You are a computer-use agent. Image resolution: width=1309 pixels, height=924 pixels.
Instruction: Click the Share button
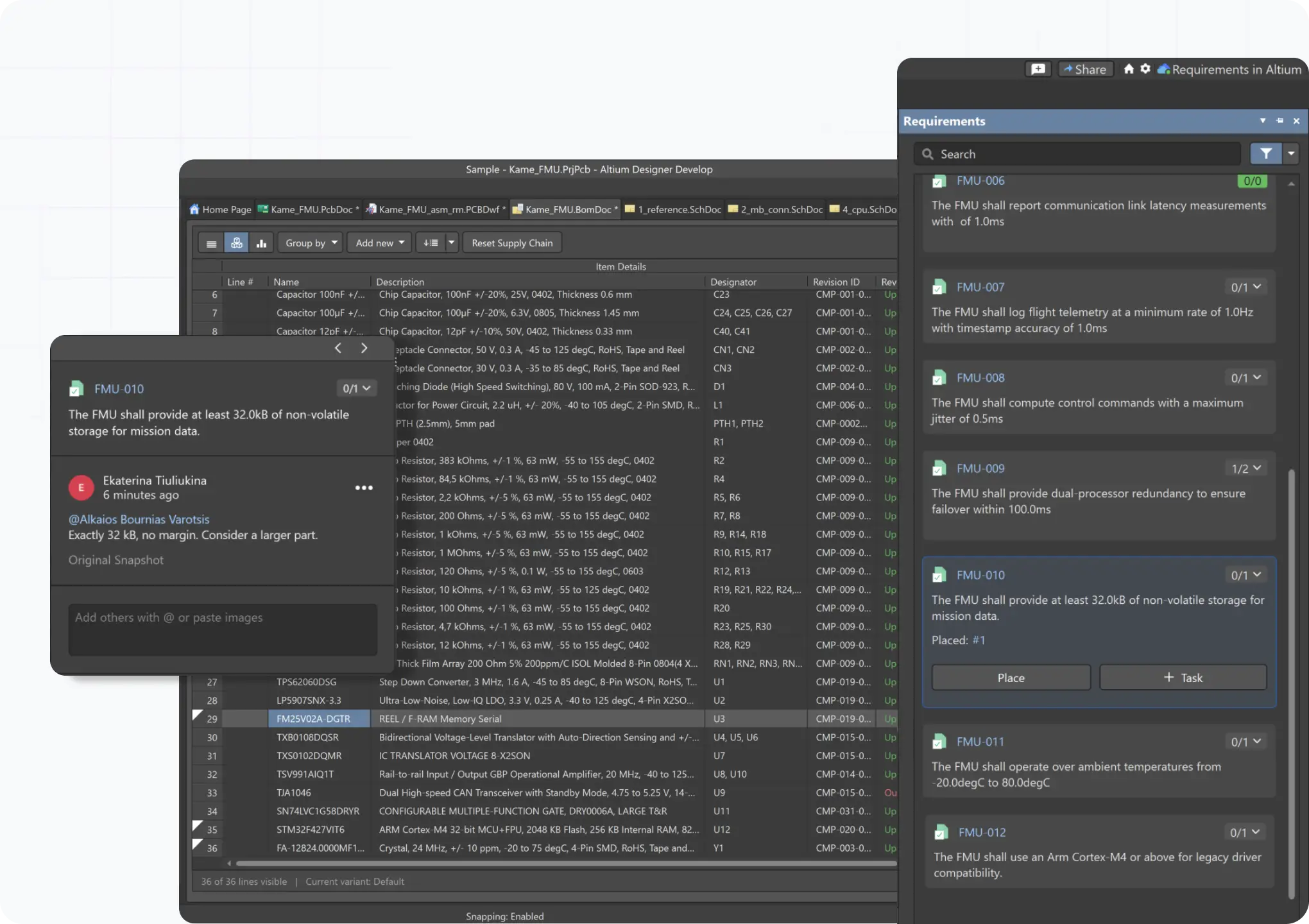coord(1084,69)
